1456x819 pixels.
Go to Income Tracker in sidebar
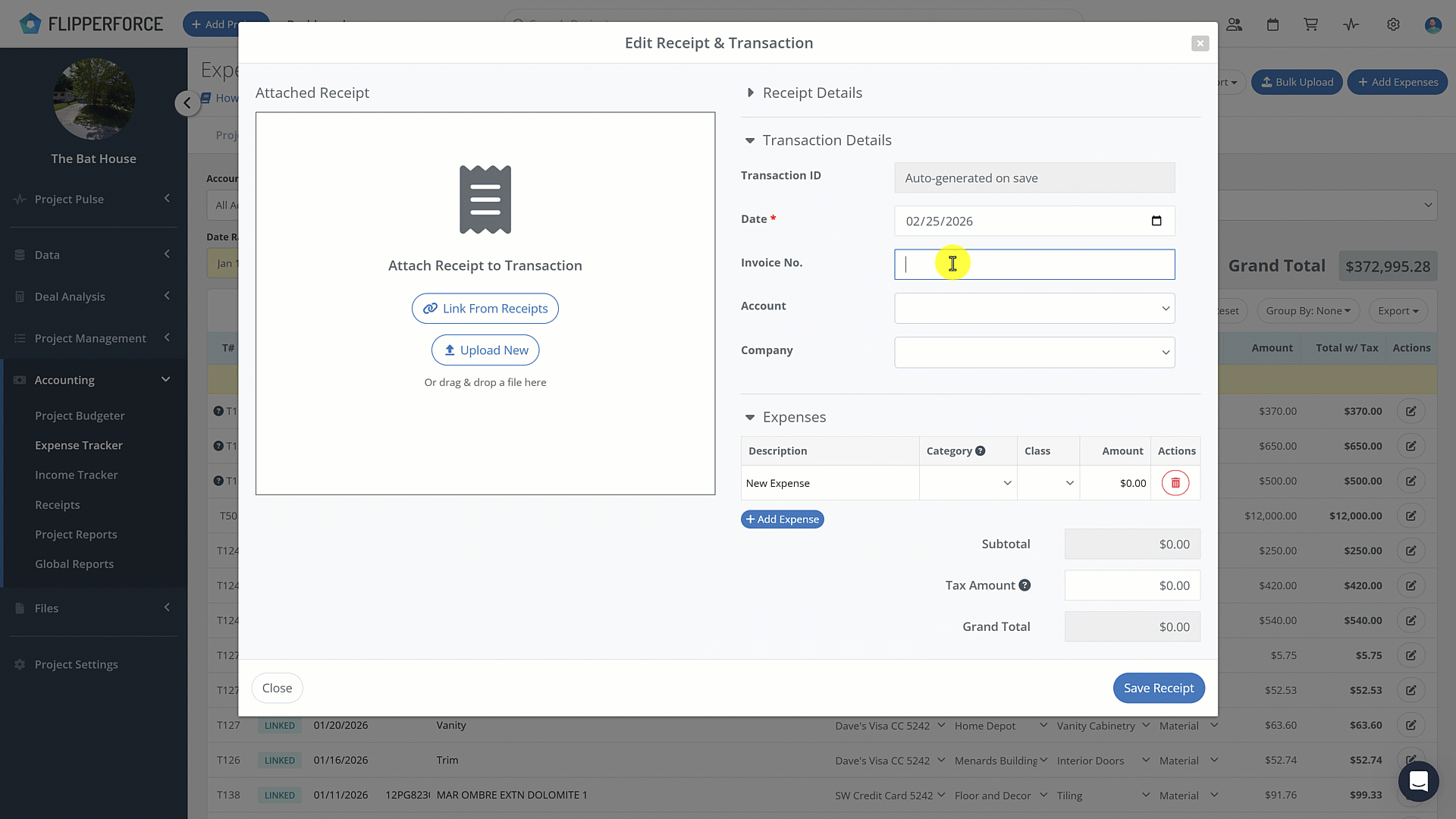pos(76,475)
